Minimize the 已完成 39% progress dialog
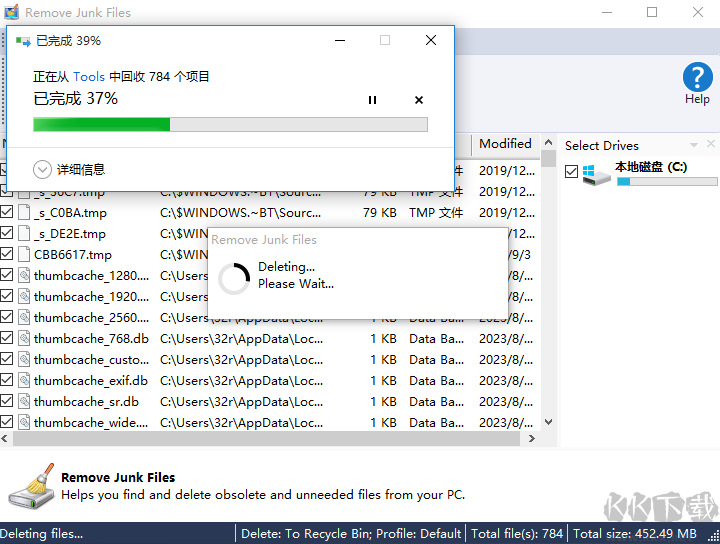Screen dimensions: 720x544 (340, 40)
